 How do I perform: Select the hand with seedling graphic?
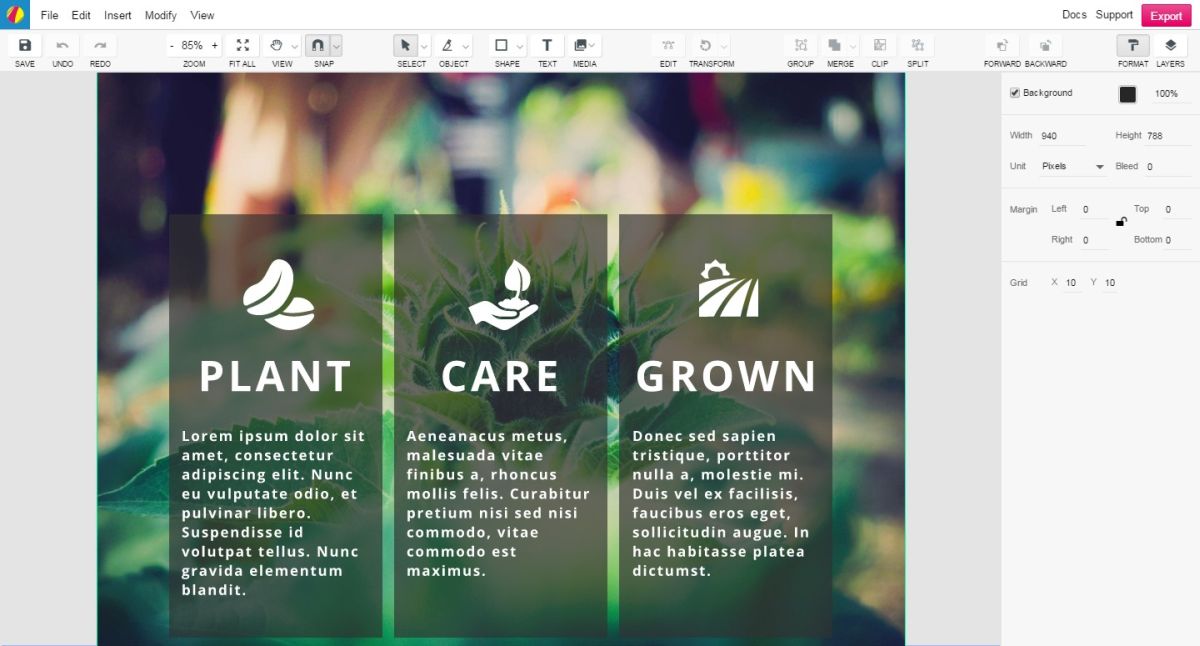point(503,294)
